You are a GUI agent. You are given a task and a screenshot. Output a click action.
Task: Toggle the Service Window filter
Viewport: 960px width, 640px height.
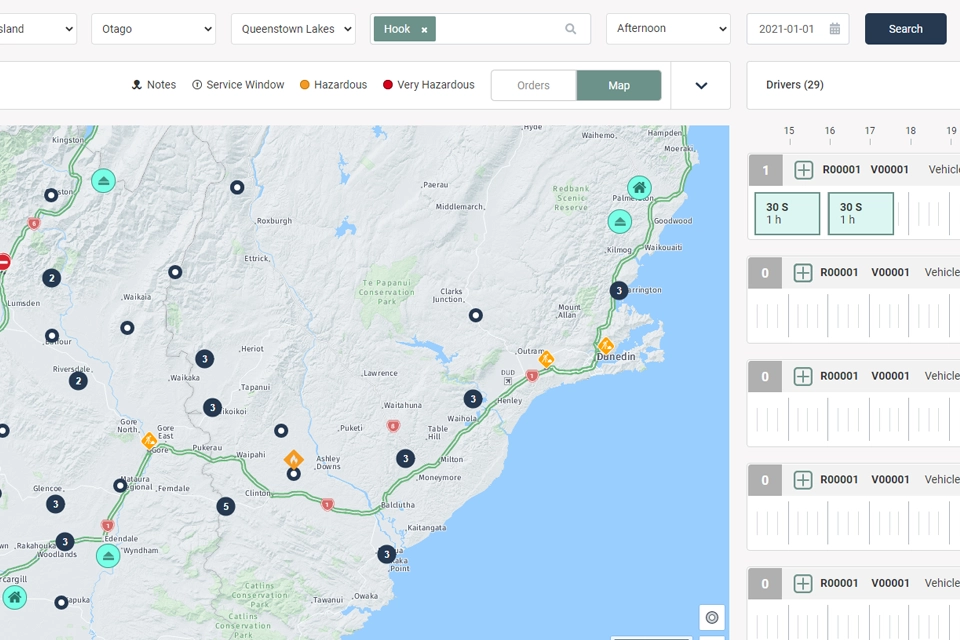(238, 85)
